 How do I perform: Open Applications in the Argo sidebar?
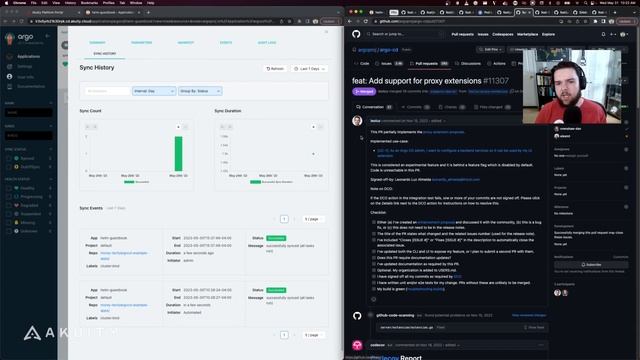click(29, 56)
